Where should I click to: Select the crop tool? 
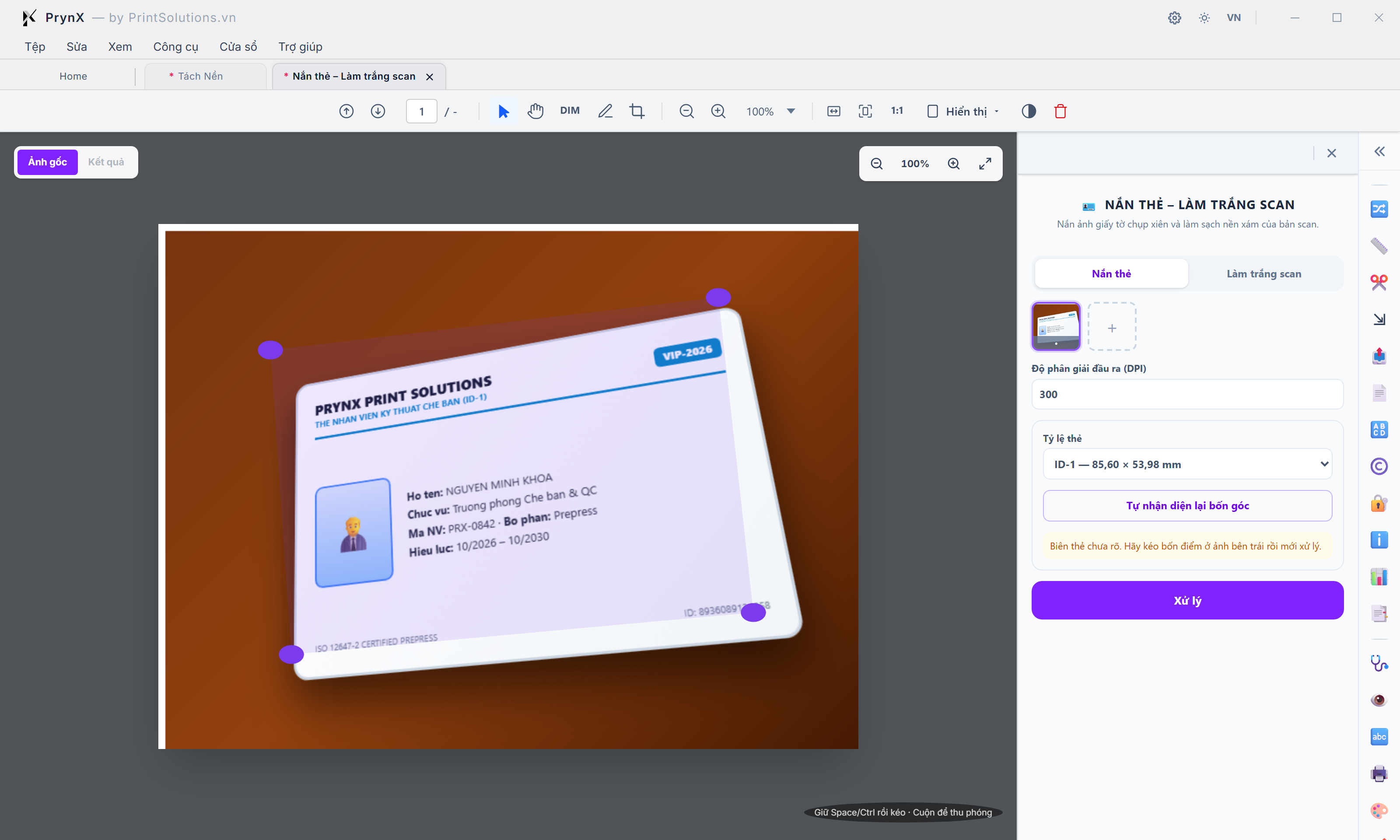point(637,111)
